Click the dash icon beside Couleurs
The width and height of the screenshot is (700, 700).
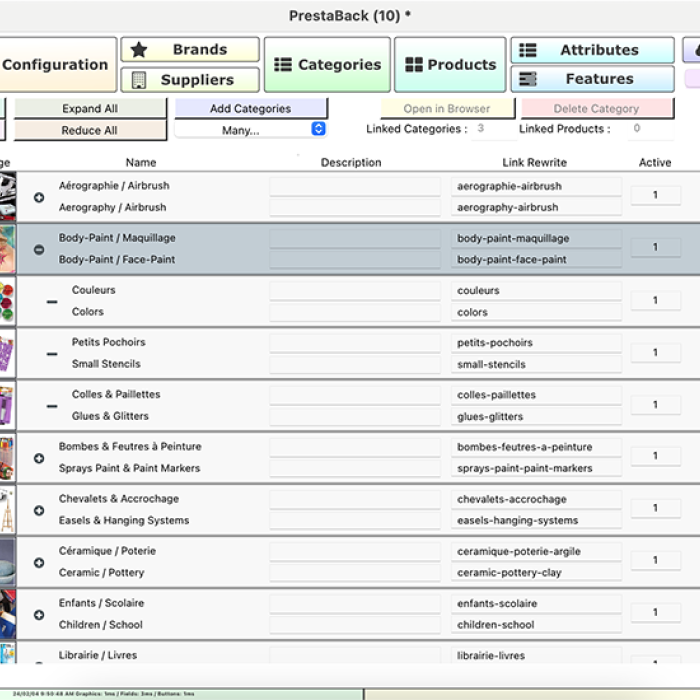pos(52,302)
